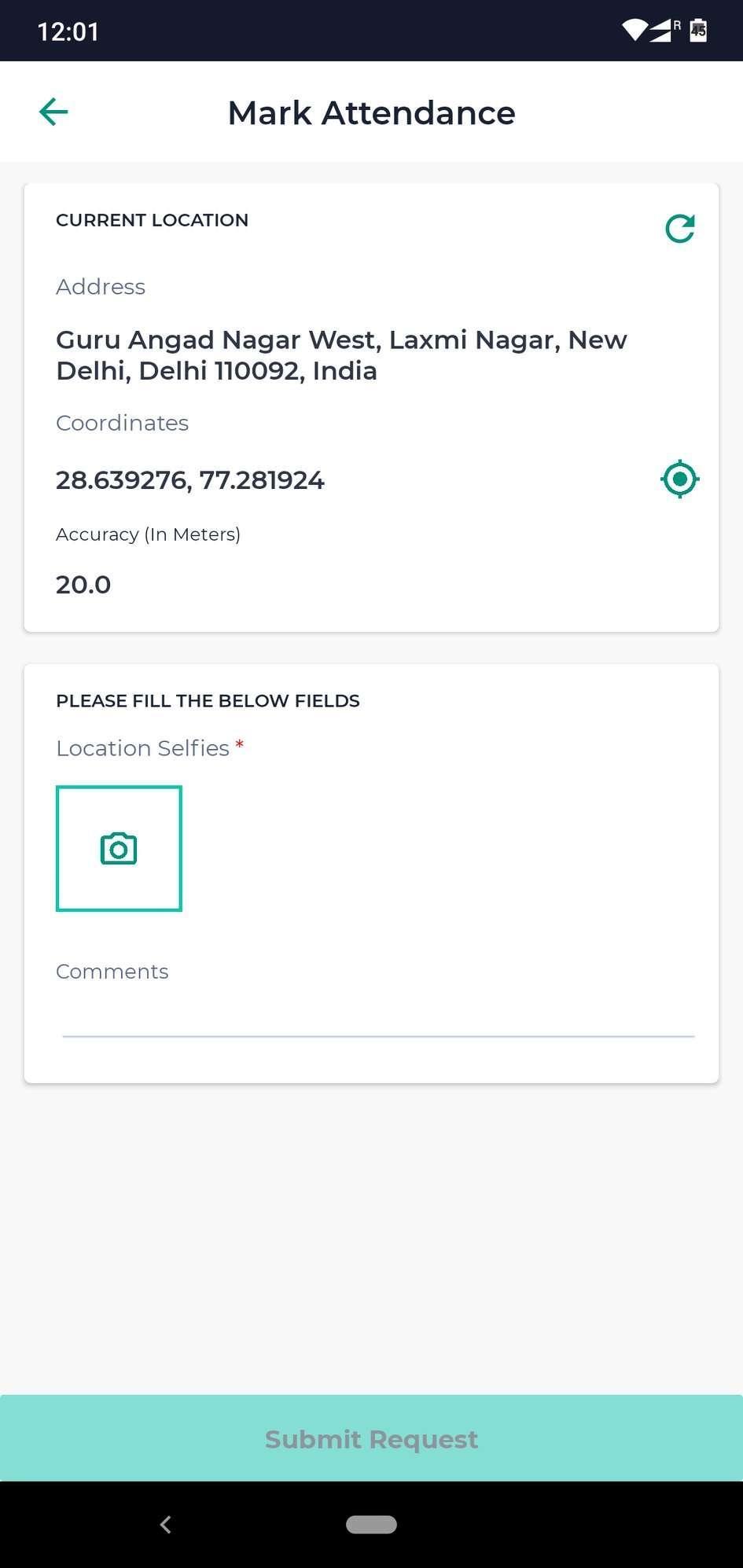The image size is (743, 1568).
Task: Tap the Location Selfies label
Action: pos(143,748)
